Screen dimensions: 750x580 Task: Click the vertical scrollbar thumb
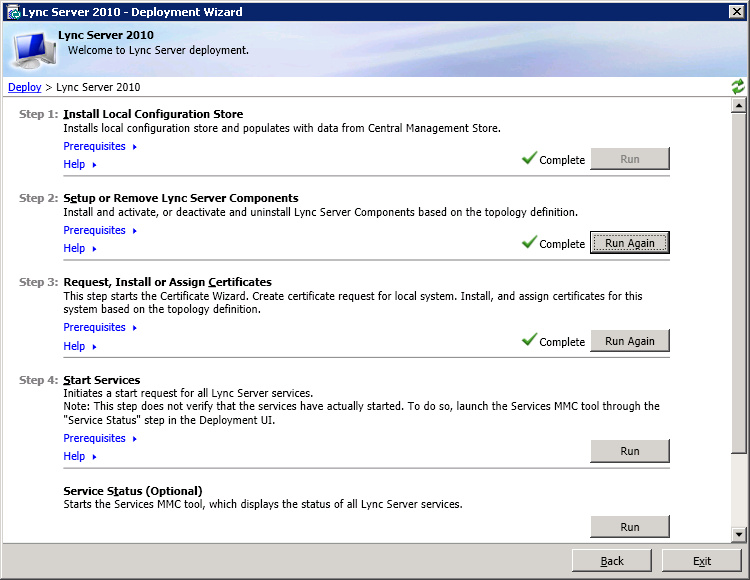pos(739,283)
